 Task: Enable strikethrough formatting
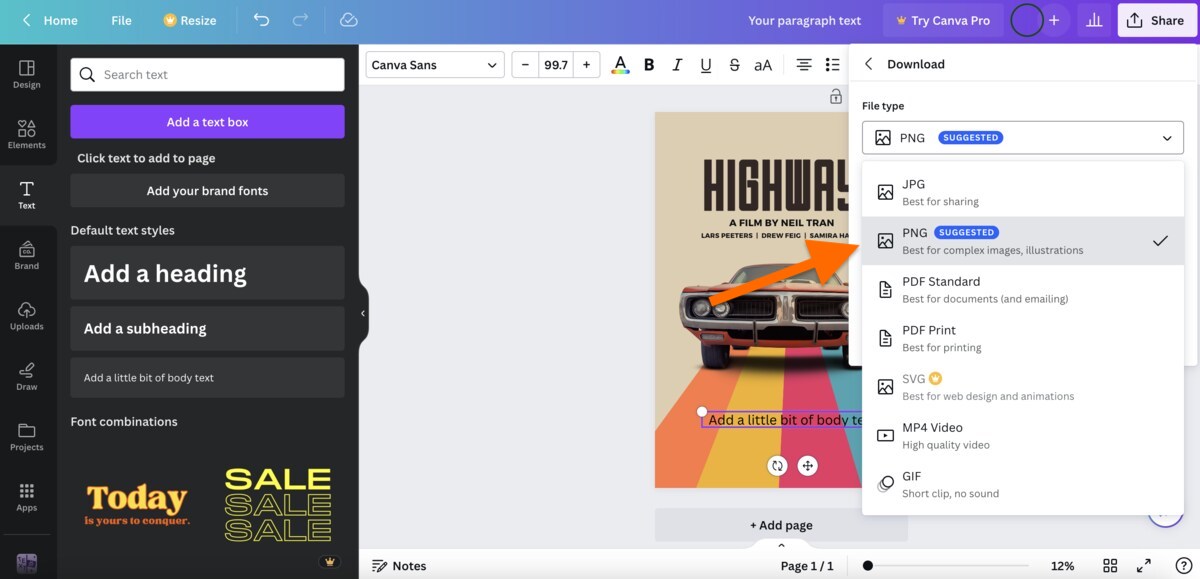[x=734, y=64]
